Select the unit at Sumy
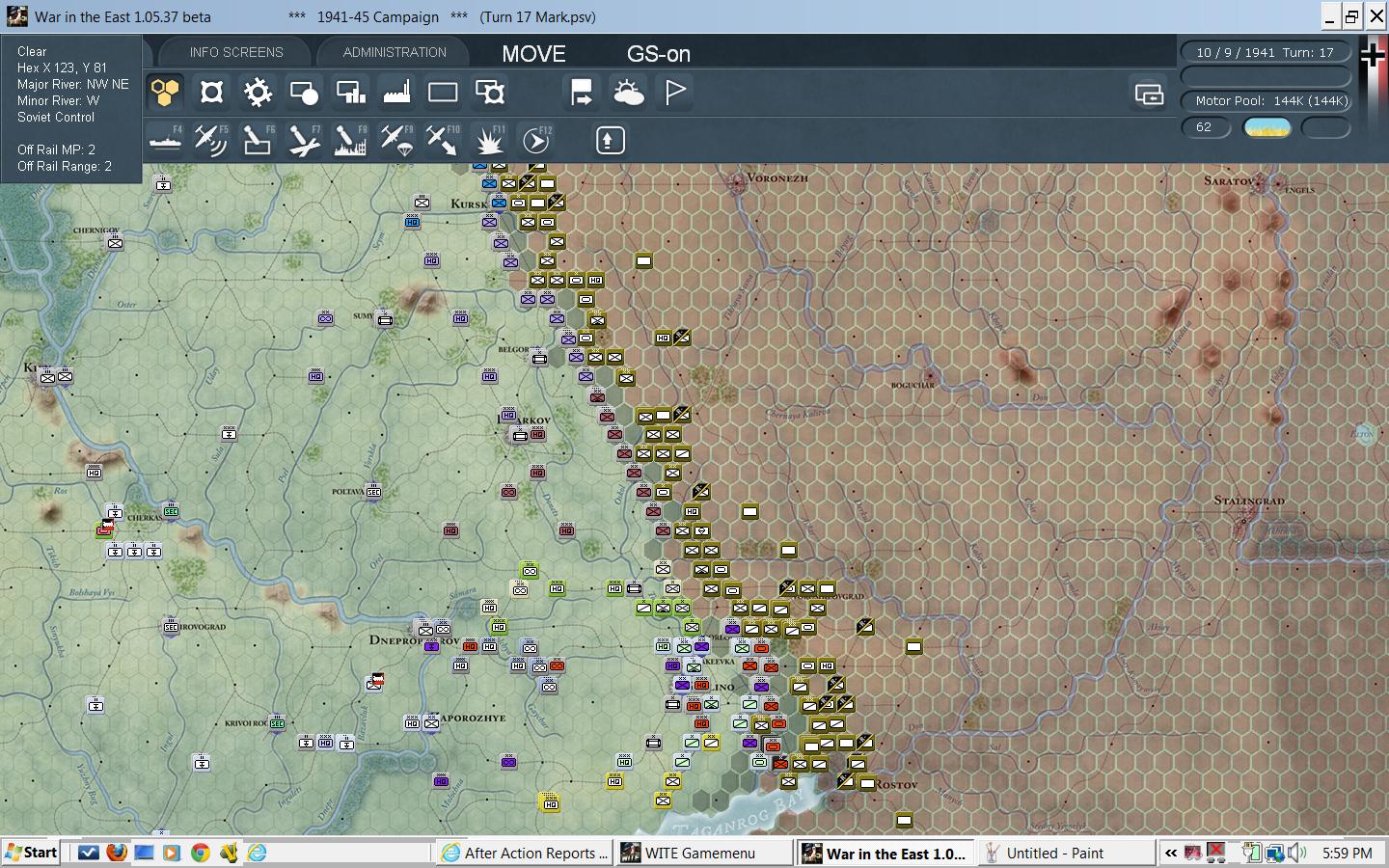The height and width of the screenshot is (868, 1389). [x=385, y=319]
